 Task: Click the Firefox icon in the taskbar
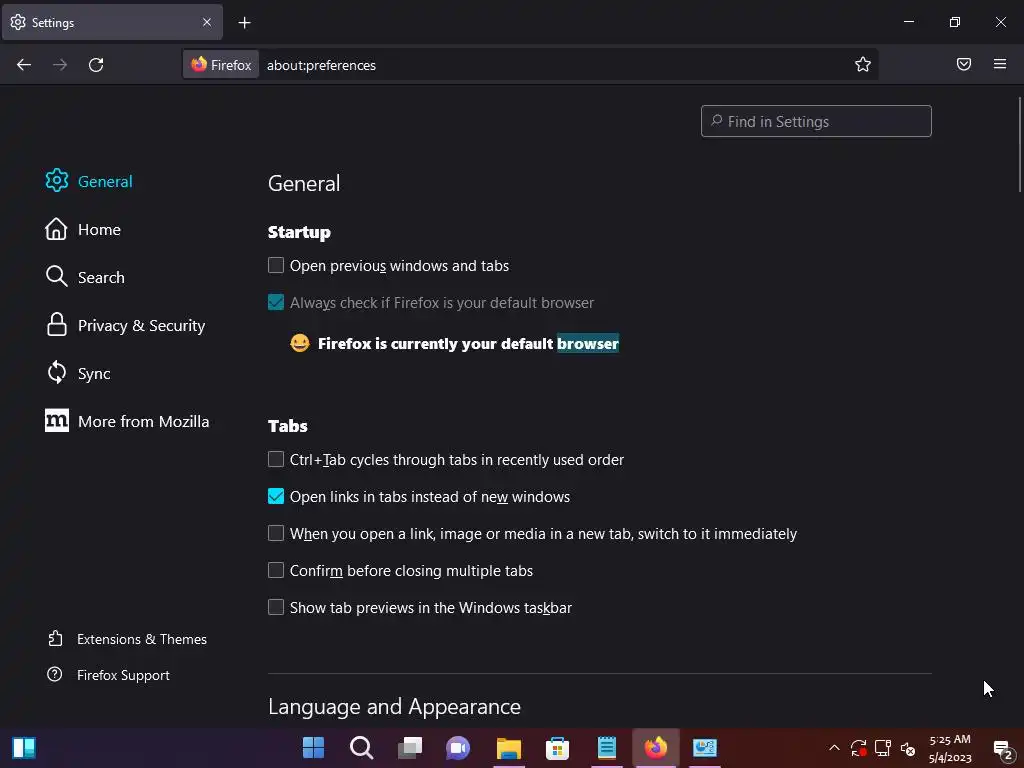(x=656, y=748)
